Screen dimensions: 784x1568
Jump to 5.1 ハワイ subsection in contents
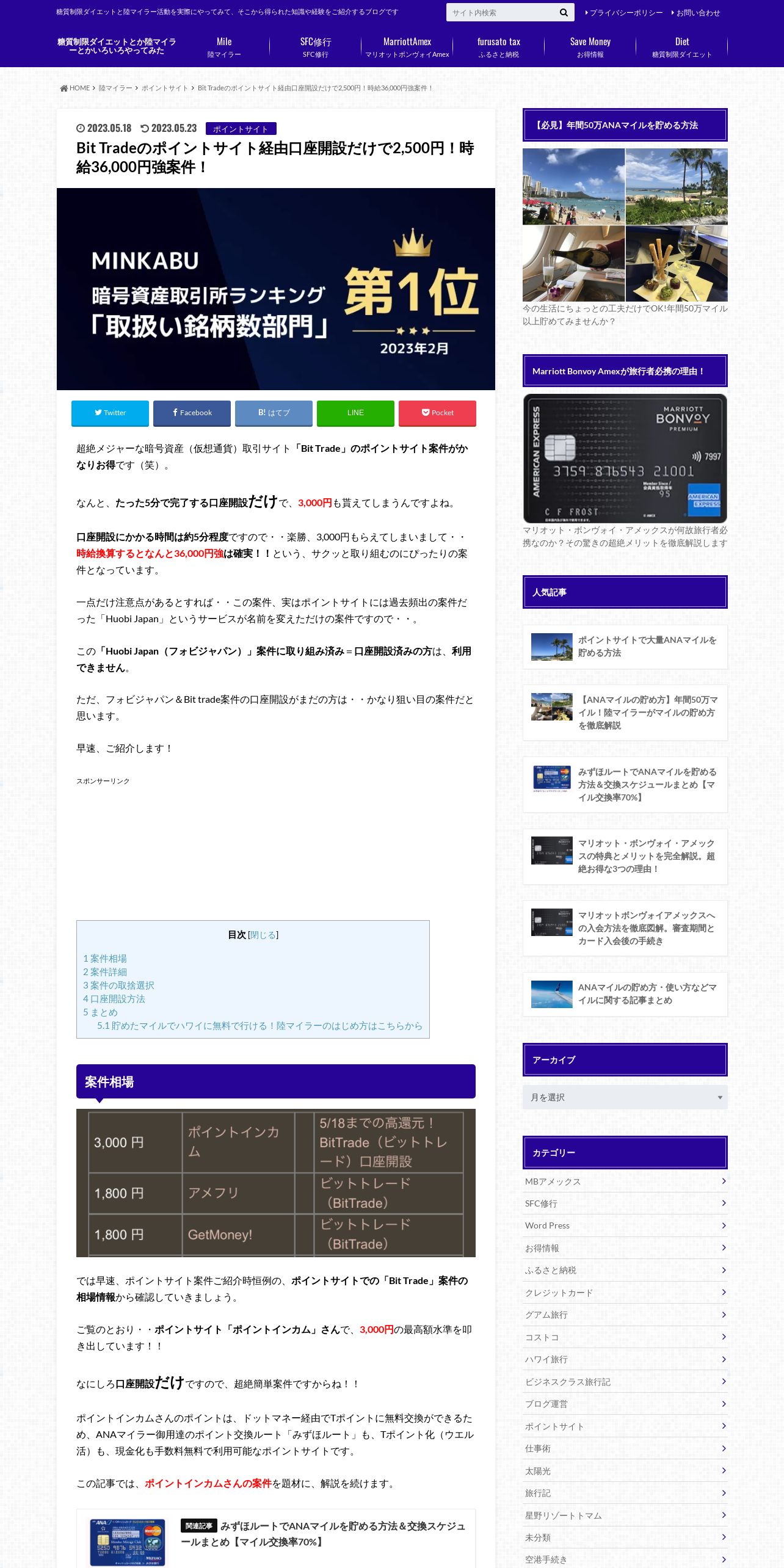tap(260, 1026)
